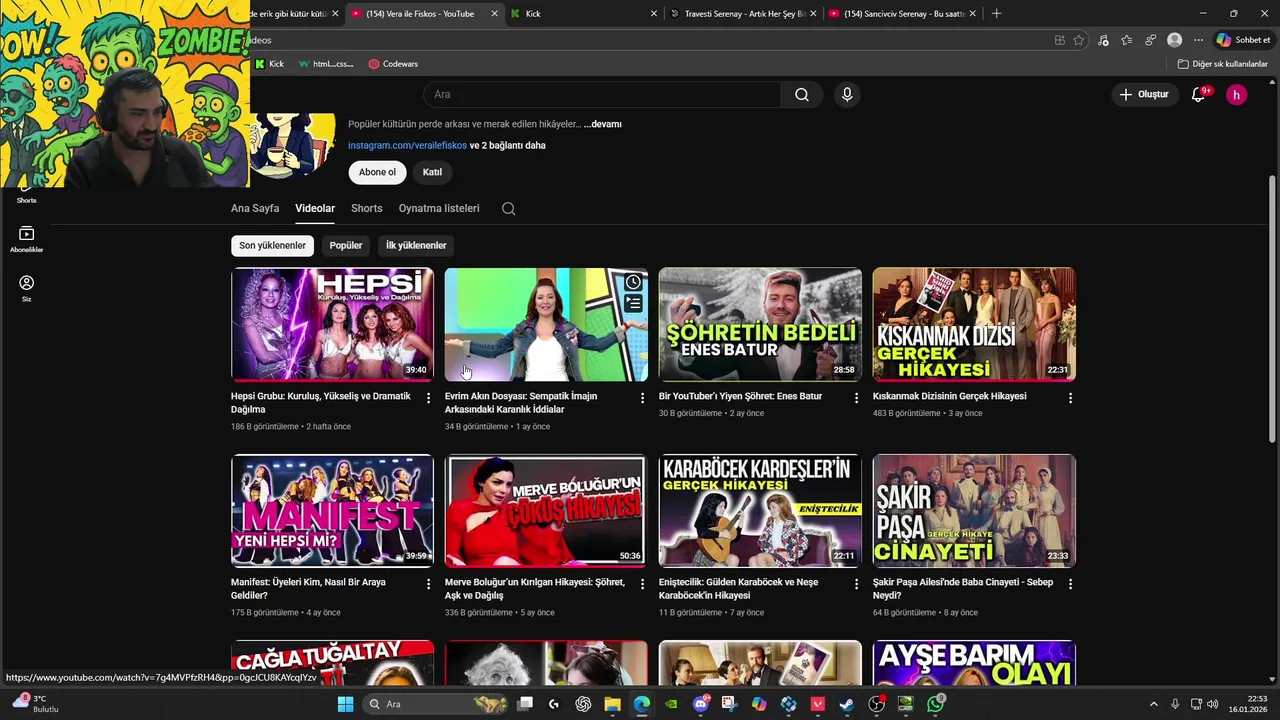Open options menu for Şakir Paşa video
Image resolution: width=1280 pixels, height=720 pixels.
[1070, 584]
